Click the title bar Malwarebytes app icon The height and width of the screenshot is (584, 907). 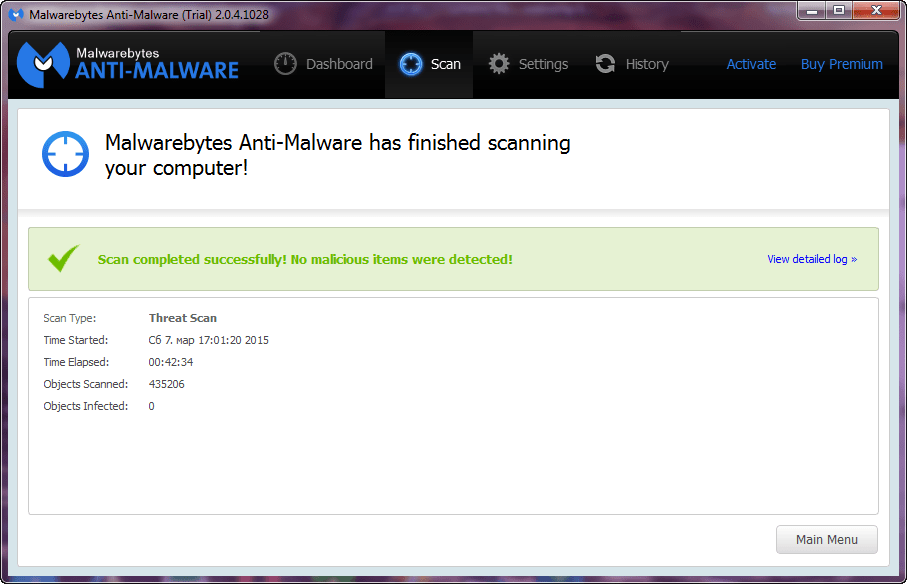pyautogui.click(x=17, y=14)
